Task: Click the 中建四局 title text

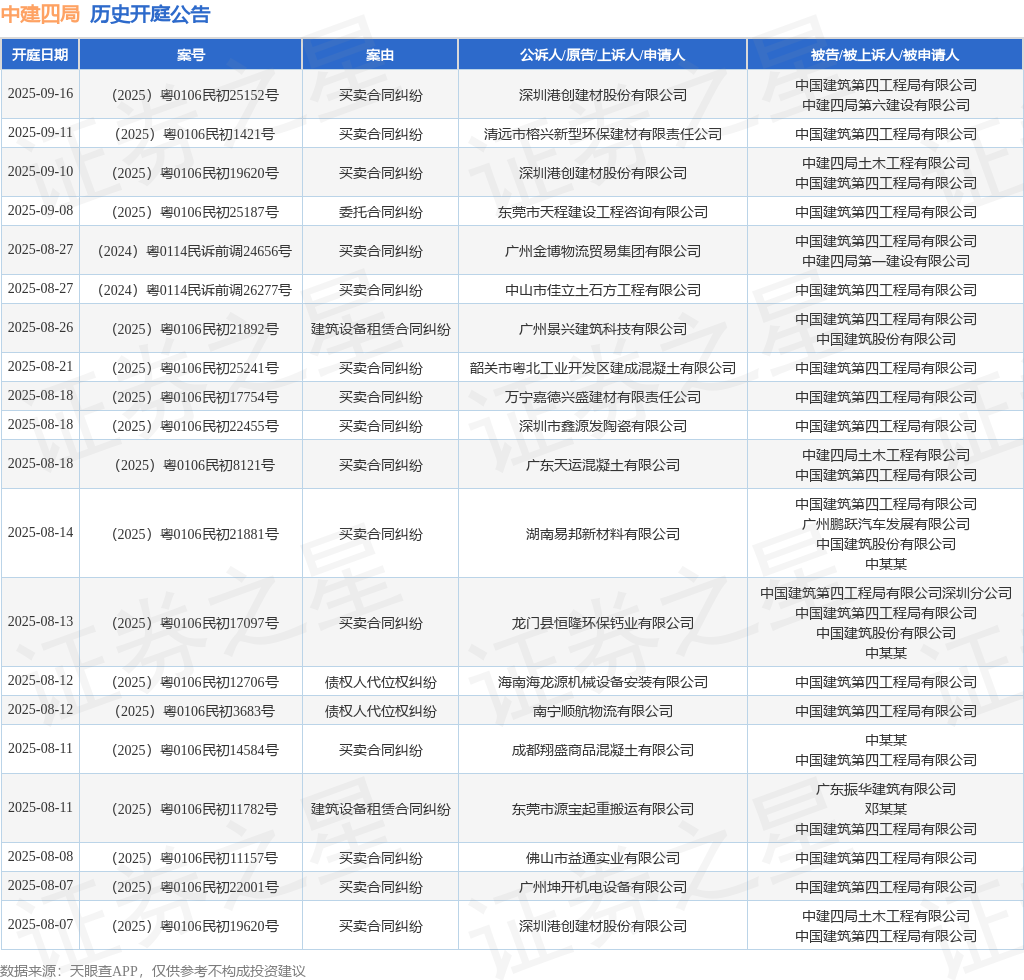Action: (40, 14)
